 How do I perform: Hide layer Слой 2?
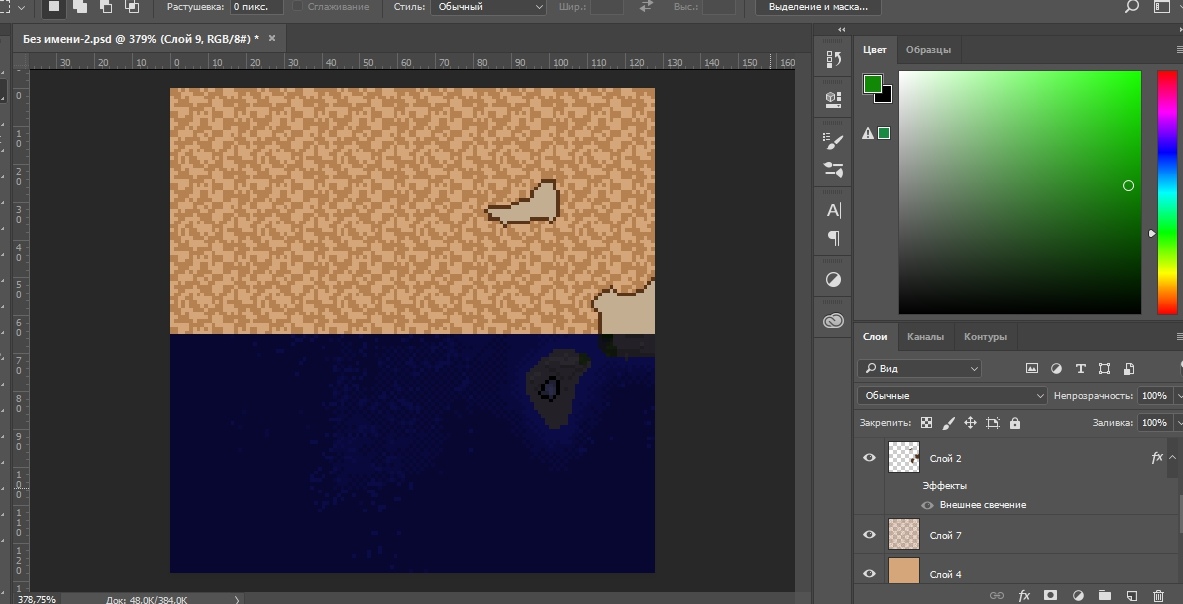(869, 458)
